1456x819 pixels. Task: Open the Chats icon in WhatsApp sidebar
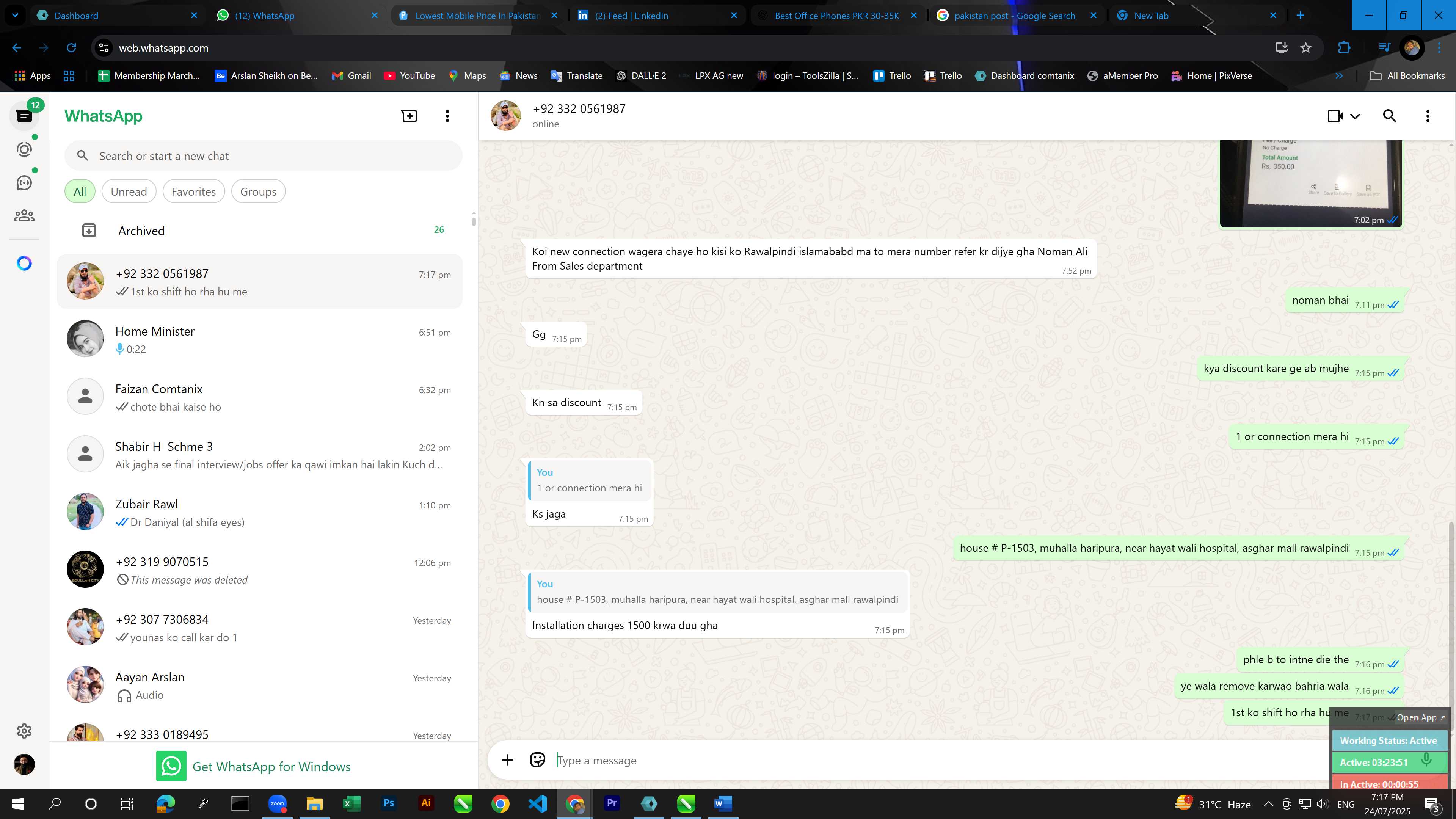click(24, 116)
